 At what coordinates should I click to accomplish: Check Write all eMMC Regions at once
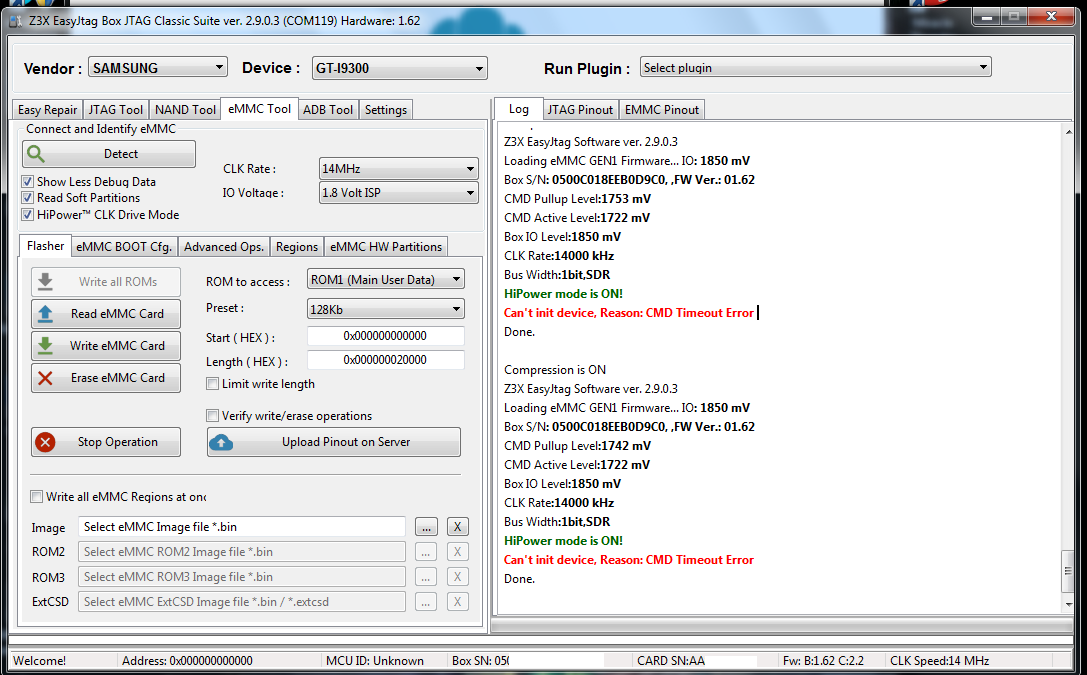[x=37, y=497]
